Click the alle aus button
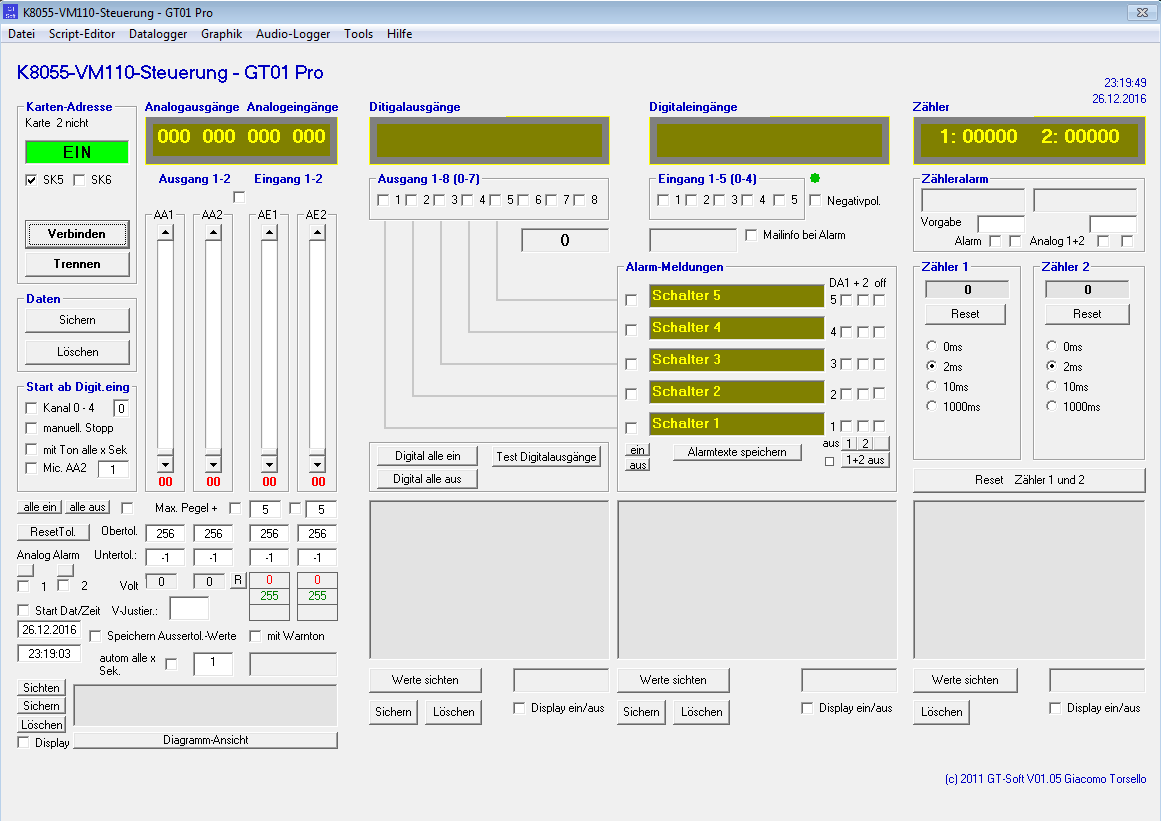 [87, 507]
